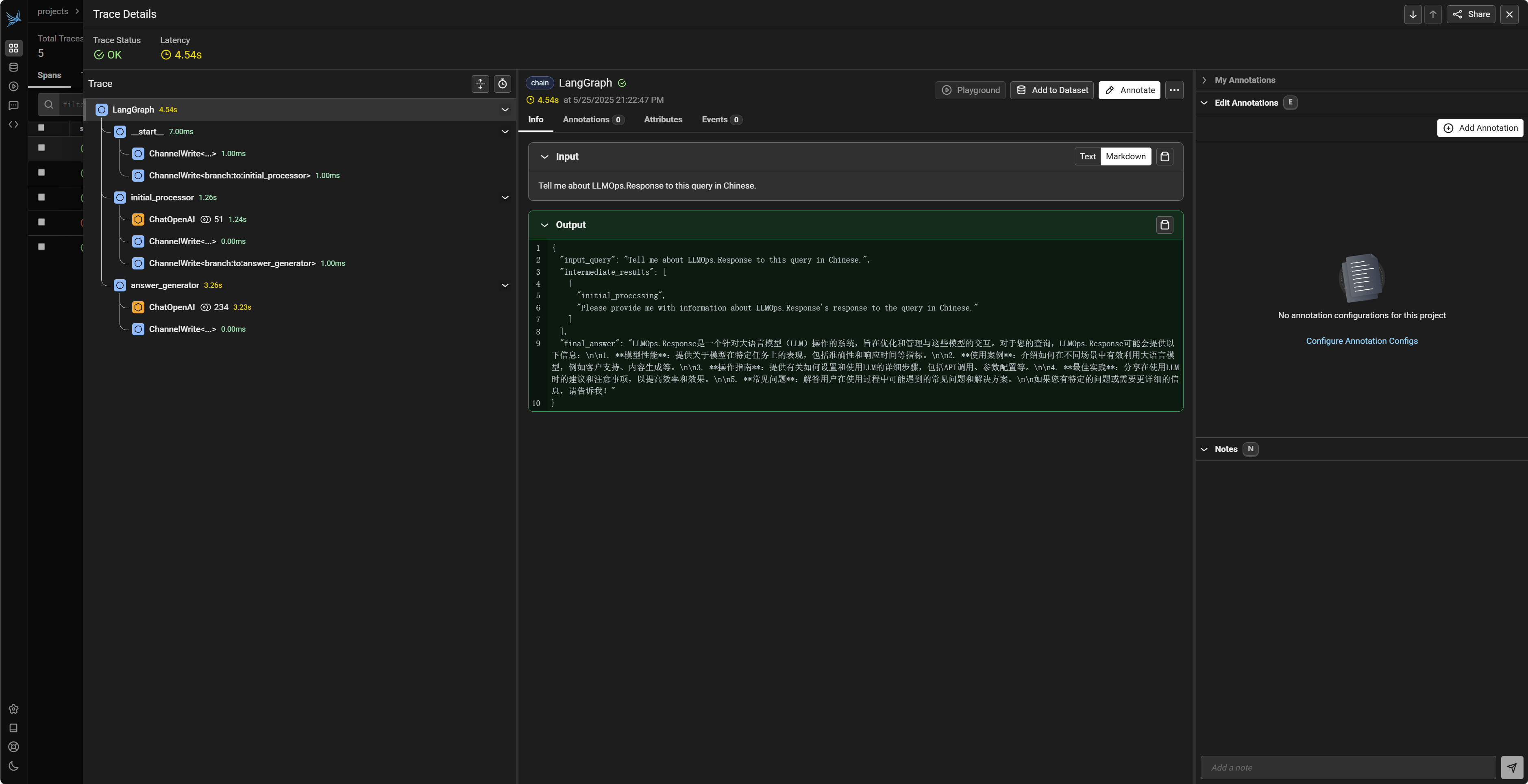Open the three-dots more options menu
Viewport: 1528px width, 784px height.
(1174, 90)
